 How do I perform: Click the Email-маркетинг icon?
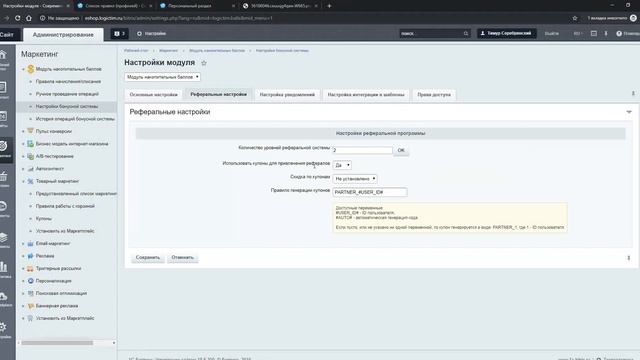(x=30, y=243)
